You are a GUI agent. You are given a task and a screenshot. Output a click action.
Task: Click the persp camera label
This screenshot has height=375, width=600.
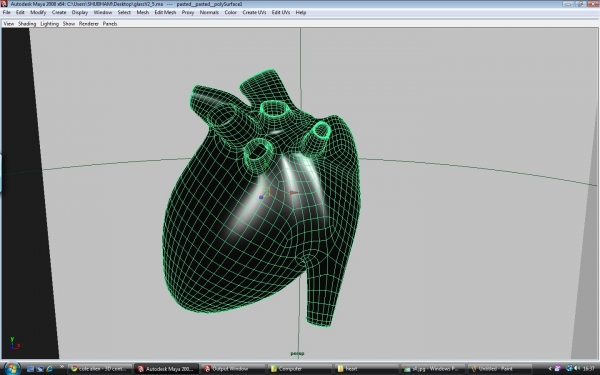pos(297,353)
